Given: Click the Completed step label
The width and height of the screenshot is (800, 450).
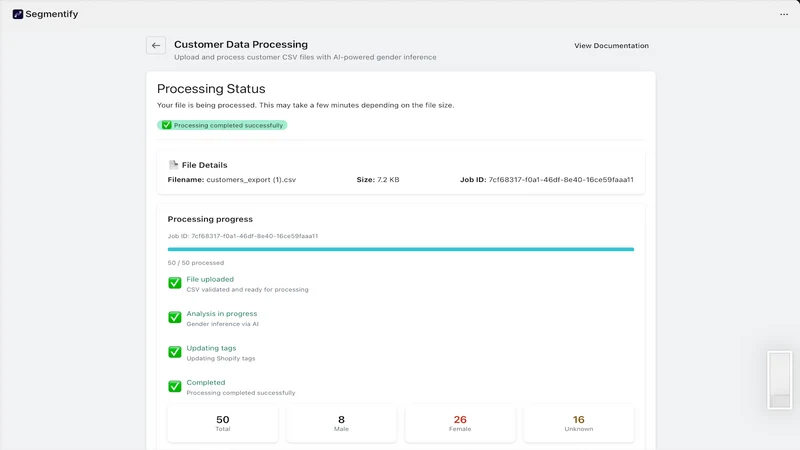Looking at the screenshot, I should coord(206,382).
